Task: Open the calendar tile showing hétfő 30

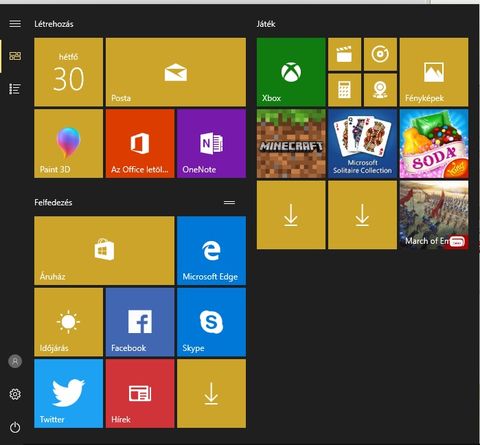Action: [x=68, y=72]
